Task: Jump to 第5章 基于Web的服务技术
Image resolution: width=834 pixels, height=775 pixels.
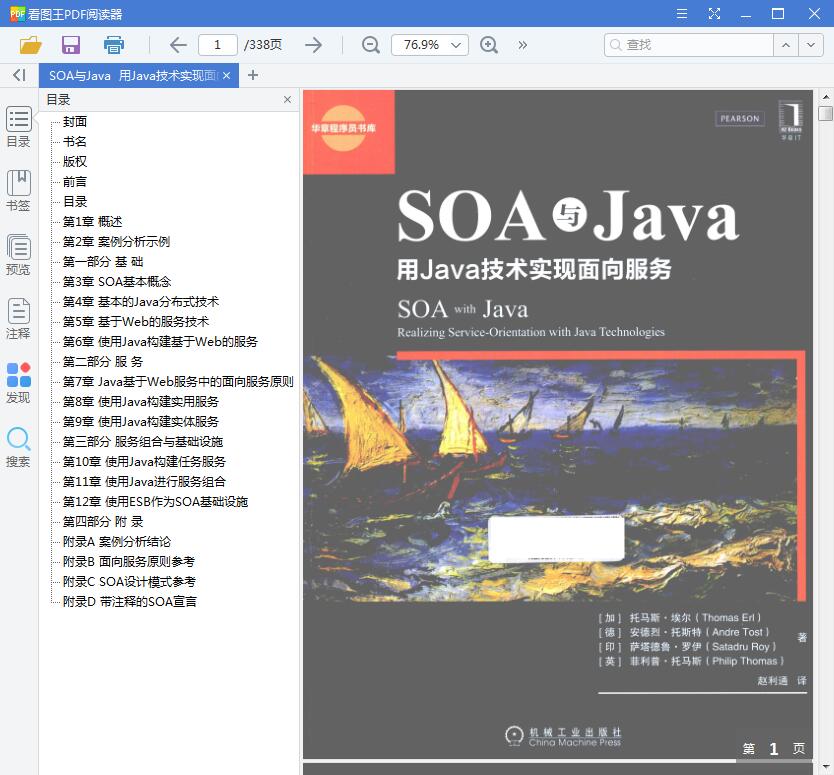Action: (136, 322)
